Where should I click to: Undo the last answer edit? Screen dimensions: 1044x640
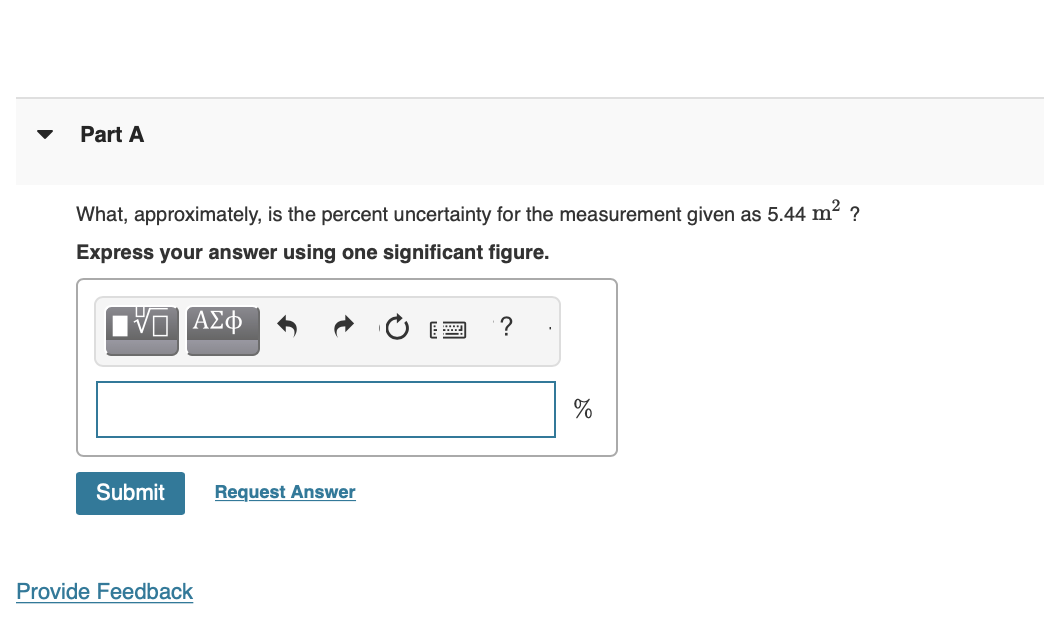pyautogui.click(x=287, y=327)
